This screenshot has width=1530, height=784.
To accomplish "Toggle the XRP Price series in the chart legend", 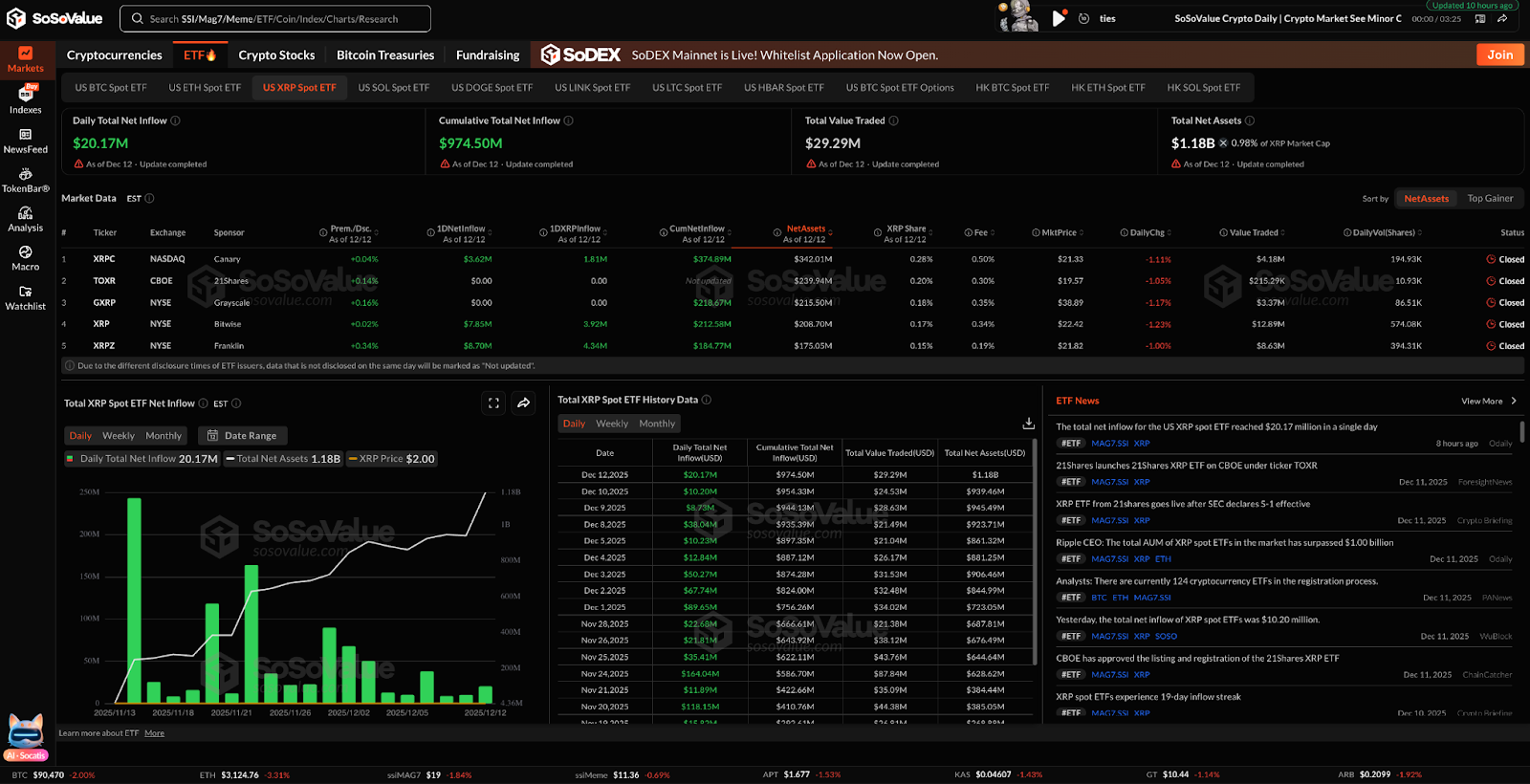I will [391, 459].
